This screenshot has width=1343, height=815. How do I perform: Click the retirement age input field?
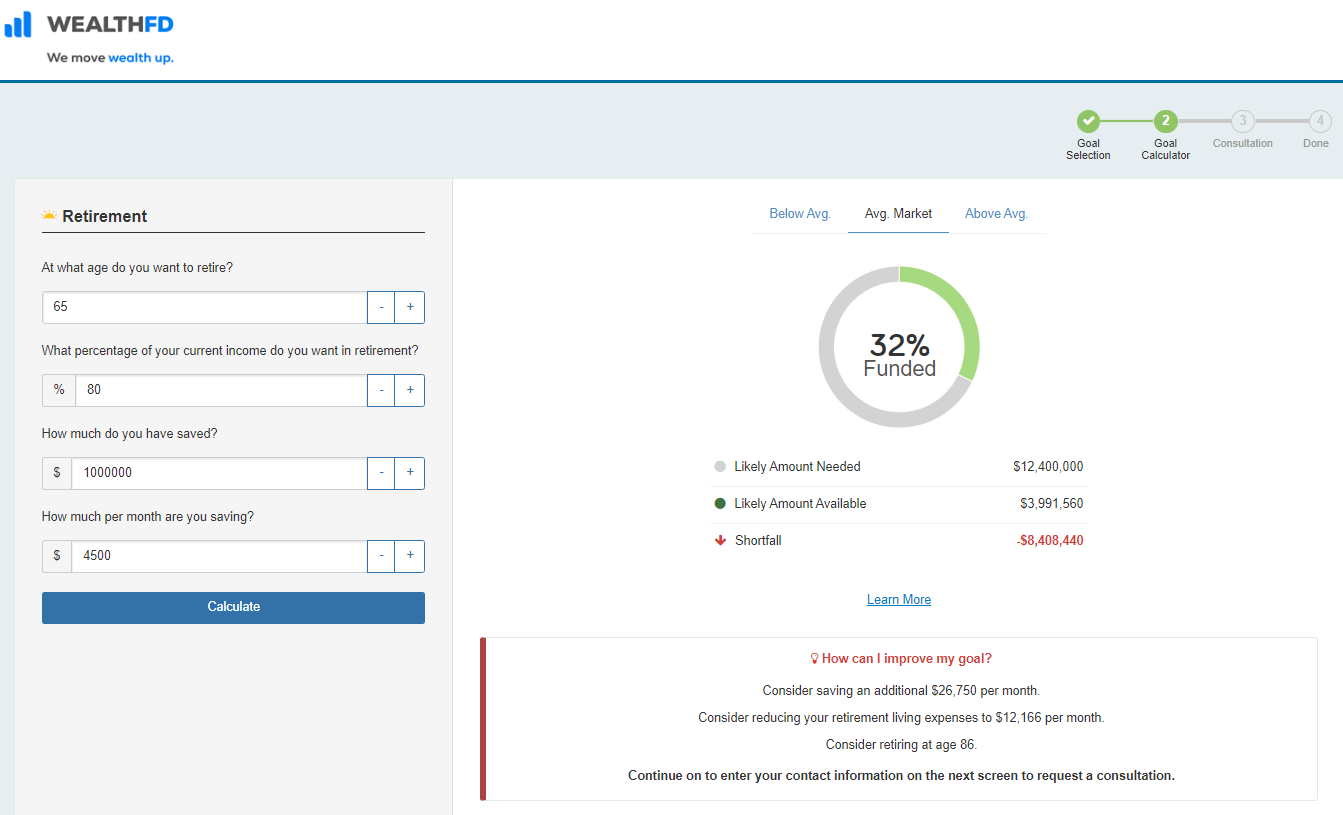pos(205,307)
